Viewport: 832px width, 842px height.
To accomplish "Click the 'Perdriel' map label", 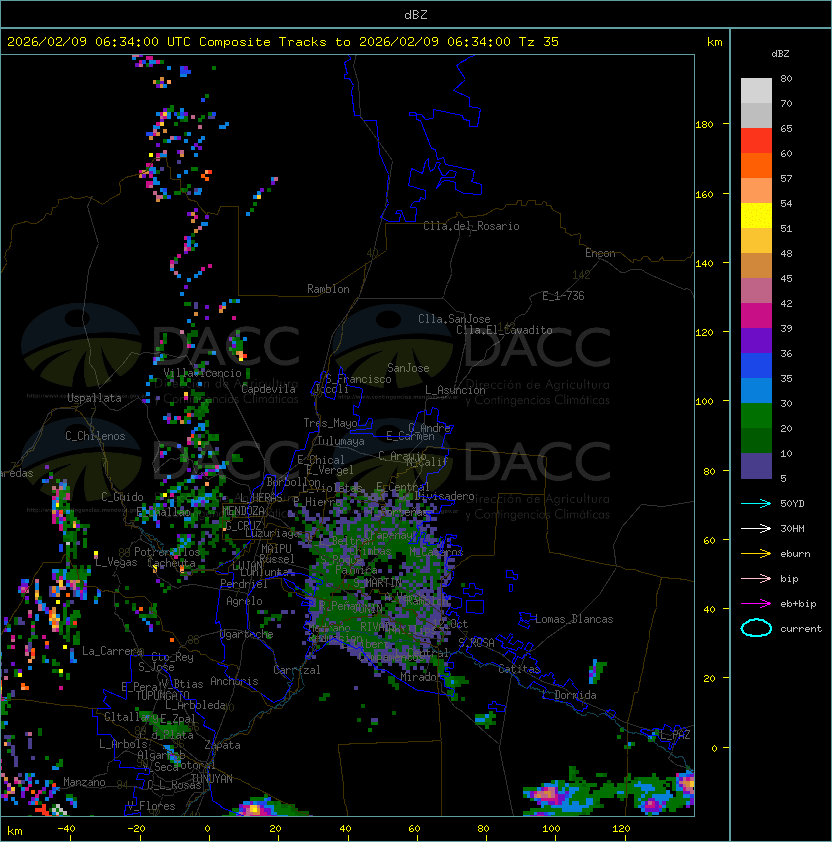I will 244,584.
